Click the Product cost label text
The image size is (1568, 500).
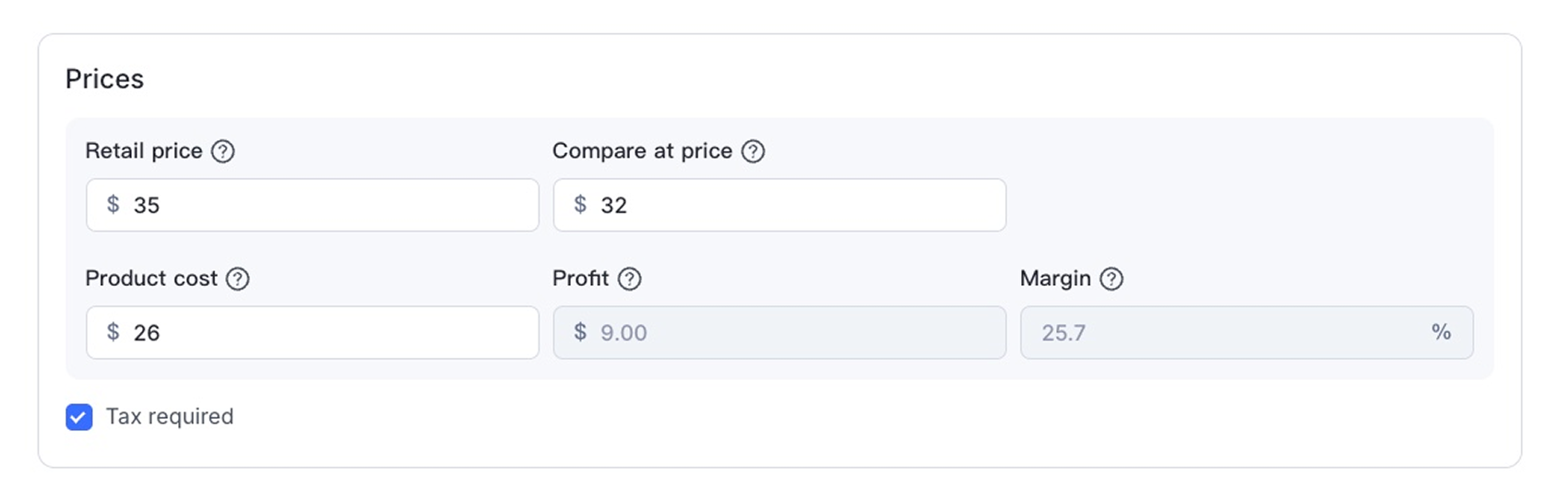click(151, 279)
